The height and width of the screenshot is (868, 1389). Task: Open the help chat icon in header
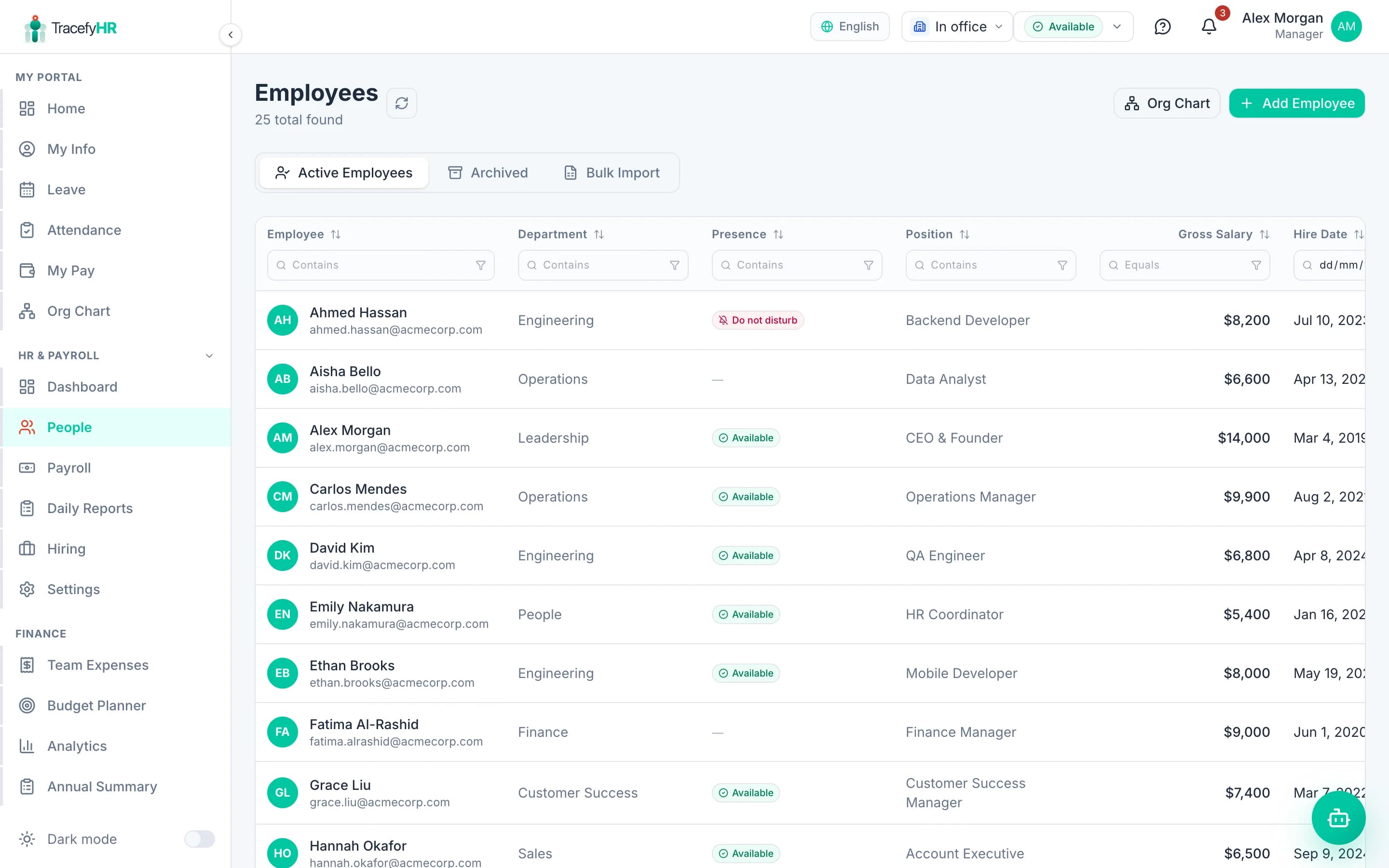(x=1162, y=27)
